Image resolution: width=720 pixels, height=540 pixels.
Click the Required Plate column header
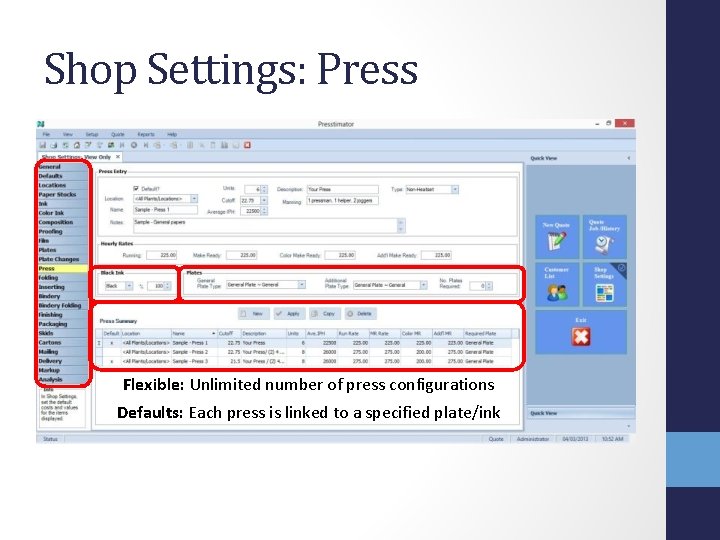pos(488,333)
